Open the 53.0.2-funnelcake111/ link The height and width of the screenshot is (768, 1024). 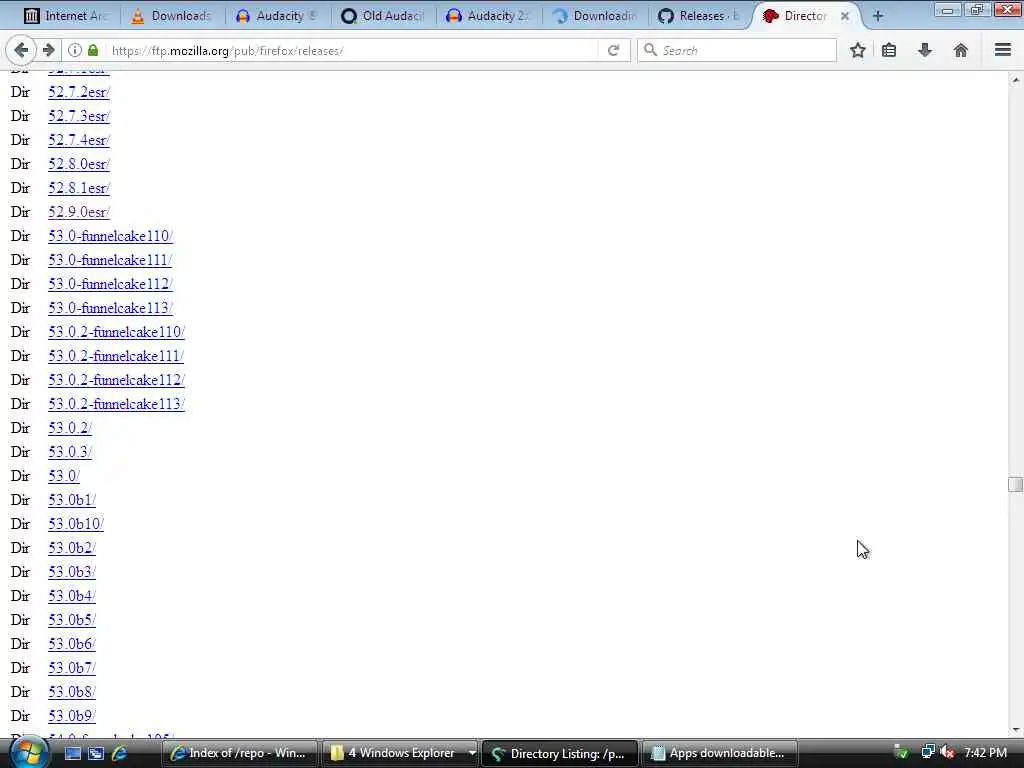116,356
